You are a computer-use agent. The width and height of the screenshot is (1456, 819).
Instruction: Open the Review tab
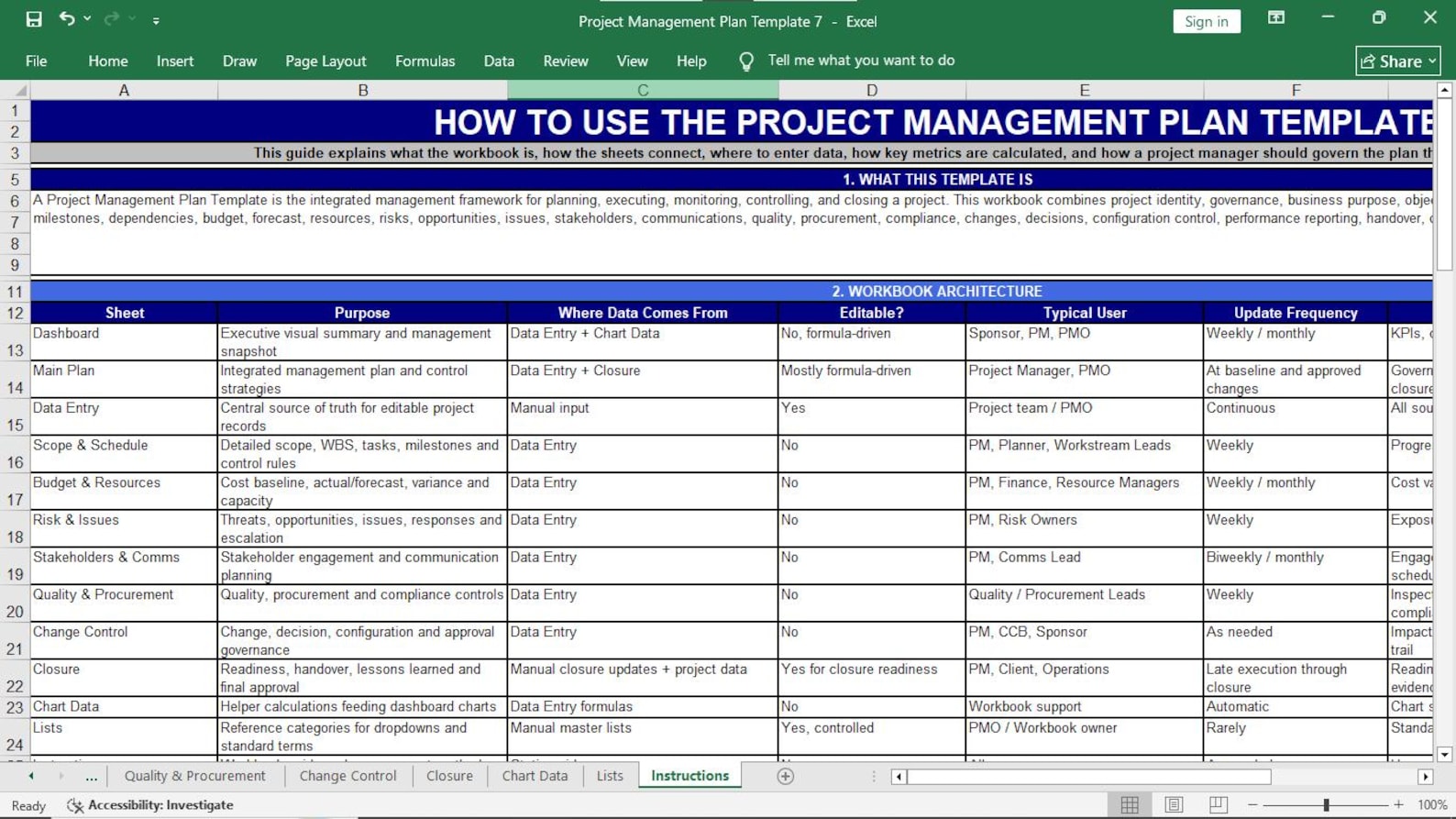coord(566,61)
